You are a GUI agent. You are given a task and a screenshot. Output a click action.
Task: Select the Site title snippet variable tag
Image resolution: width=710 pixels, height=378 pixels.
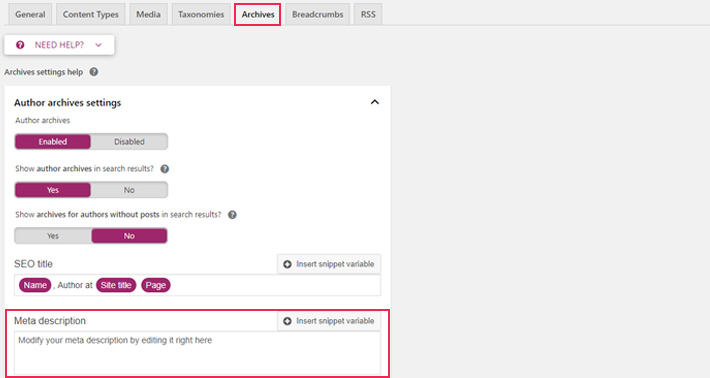tap(116, 285)
